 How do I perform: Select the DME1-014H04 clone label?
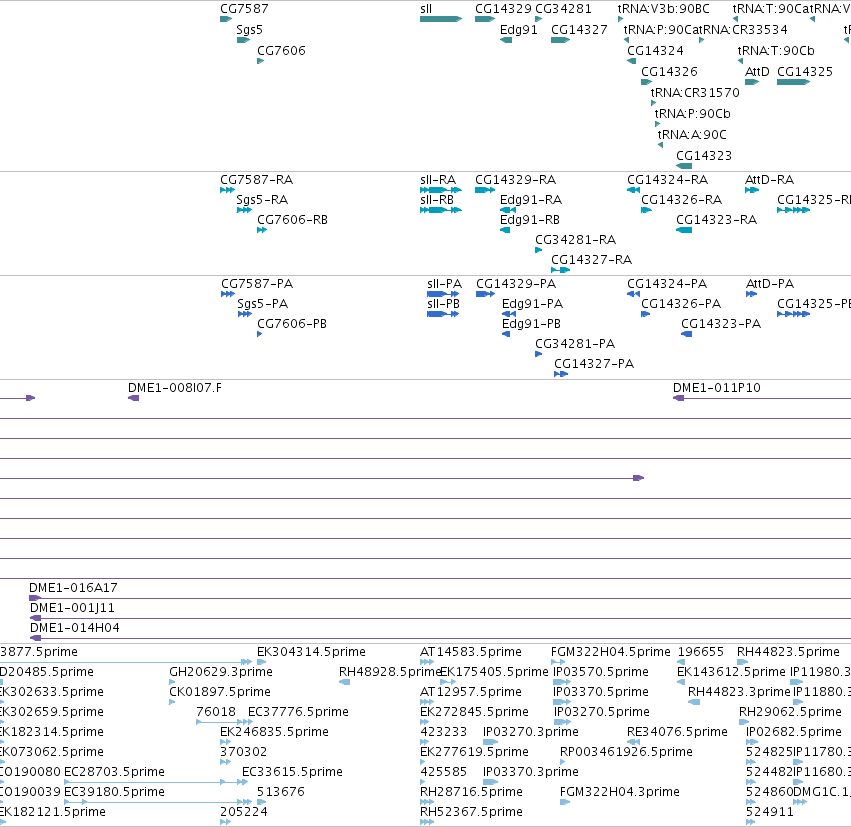coord(75,628)
